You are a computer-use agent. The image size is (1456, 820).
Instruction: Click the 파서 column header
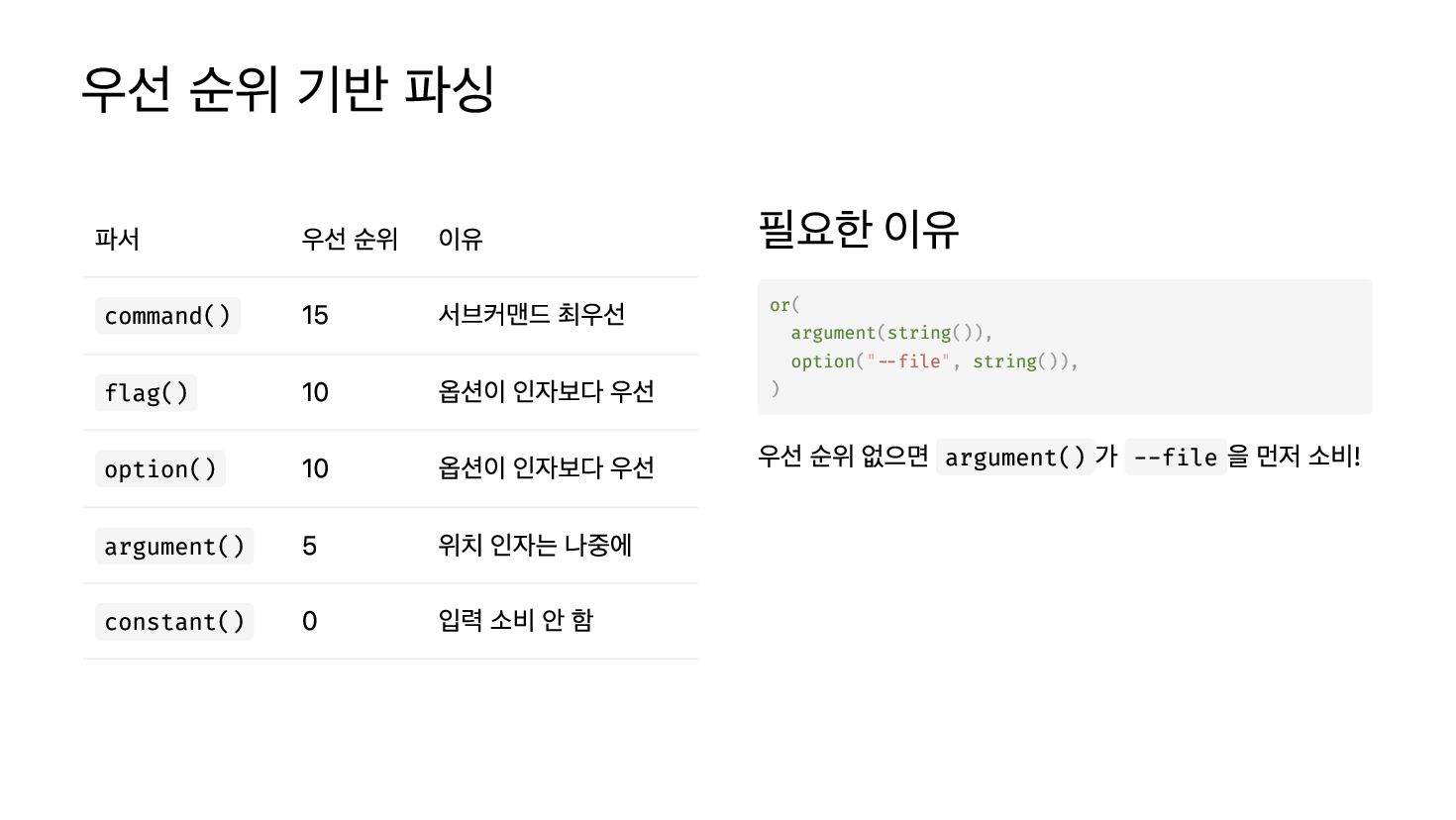click(117, 239)
